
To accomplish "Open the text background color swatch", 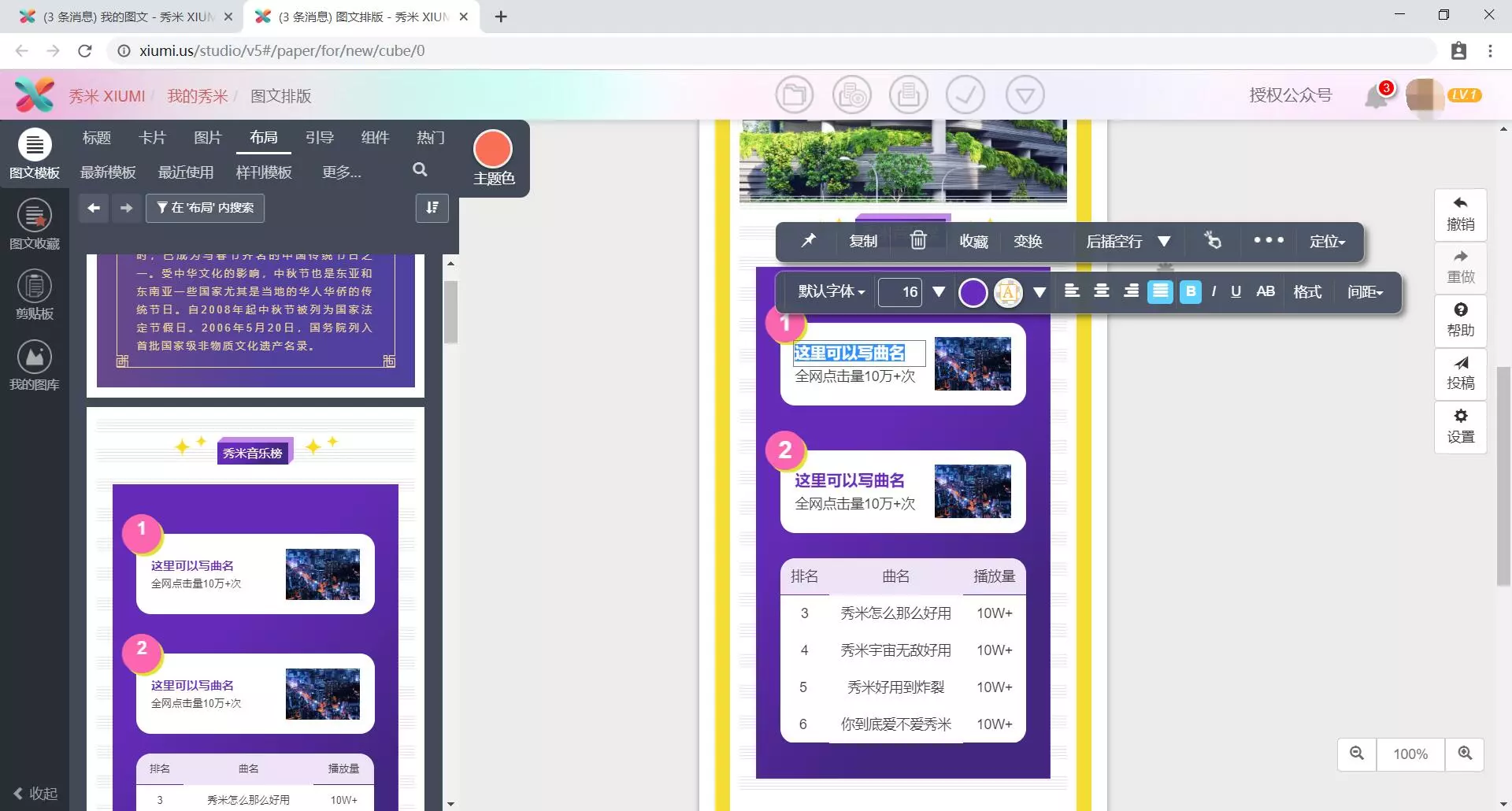I will (x=1008, y=292).
